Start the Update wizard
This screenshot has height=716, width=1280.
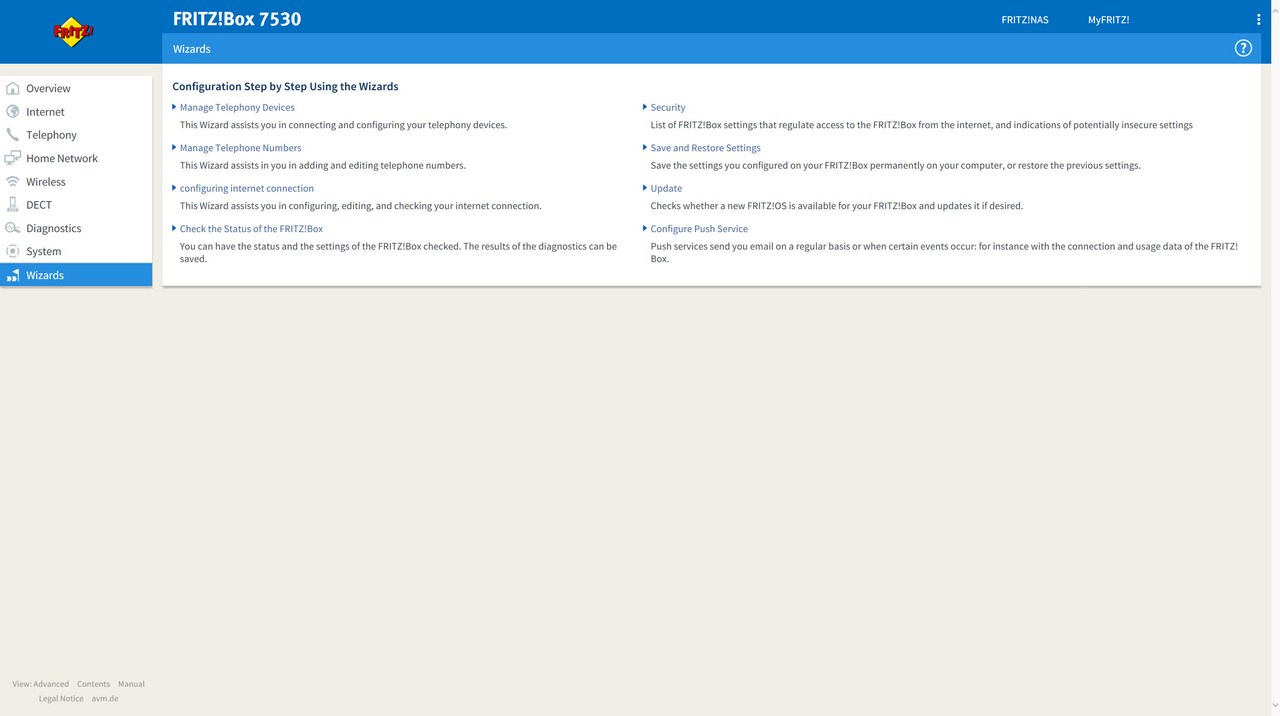(x=666, y=188)
